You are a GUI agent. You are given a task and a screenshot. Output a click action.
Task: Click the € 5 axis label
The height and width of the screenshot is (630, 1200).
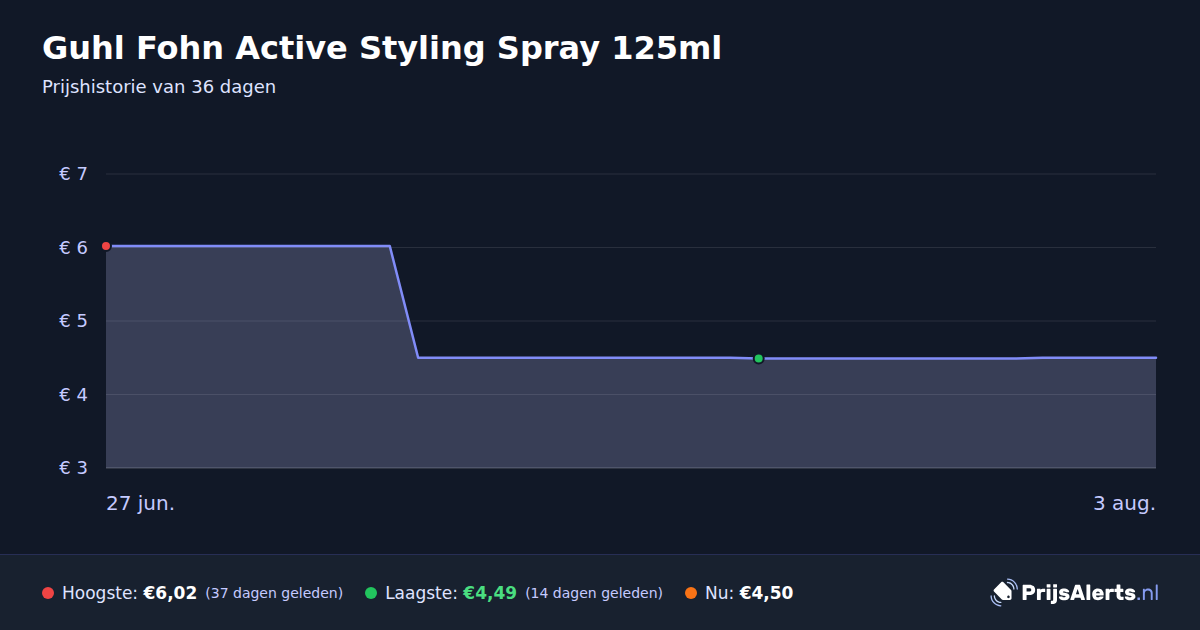pyautogui.click(x=74, y=321)
